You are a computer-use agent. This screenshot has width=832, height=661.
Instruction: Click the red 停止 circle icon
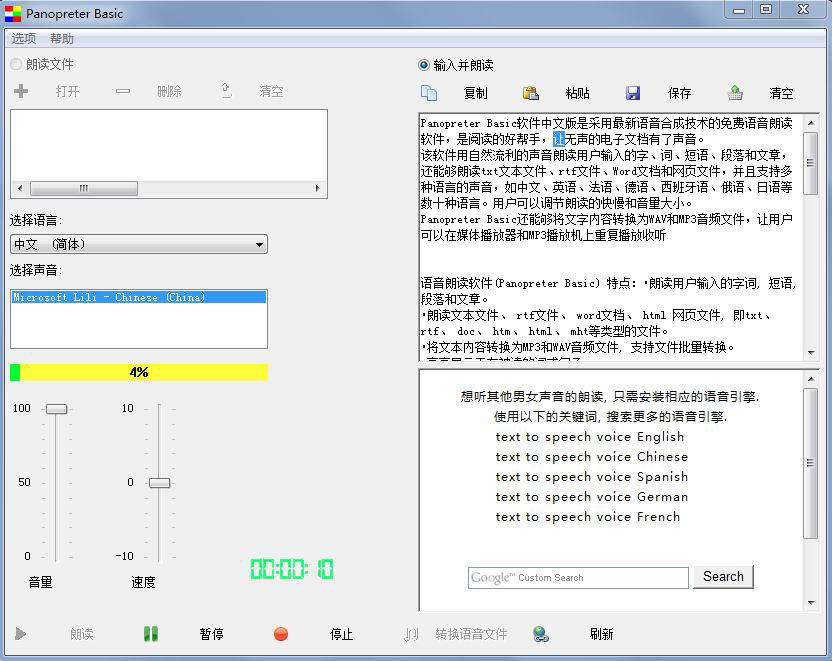[281, 633]
